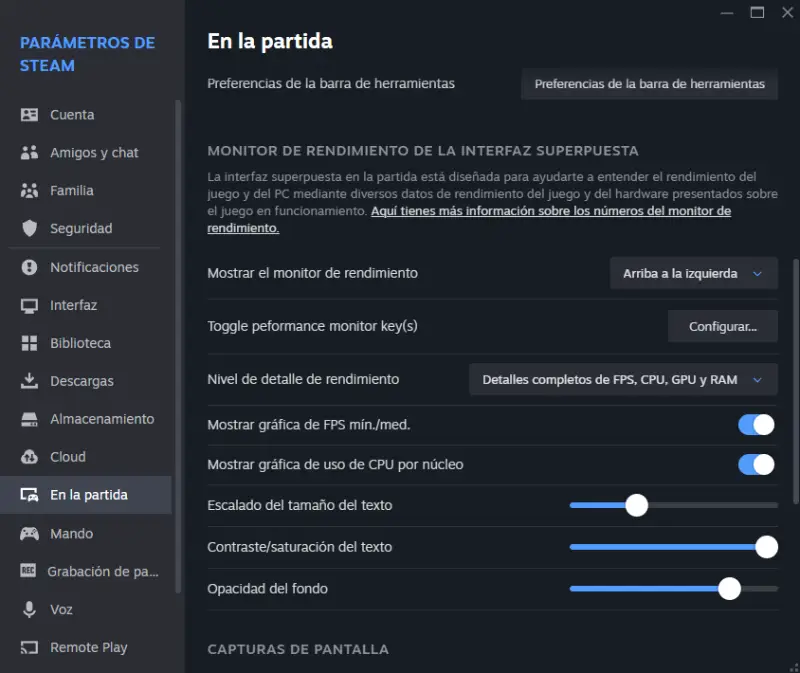Click the Escalado del tamaño del texto slider
This screenshot has height=673, width=800.
click(673, 505)
